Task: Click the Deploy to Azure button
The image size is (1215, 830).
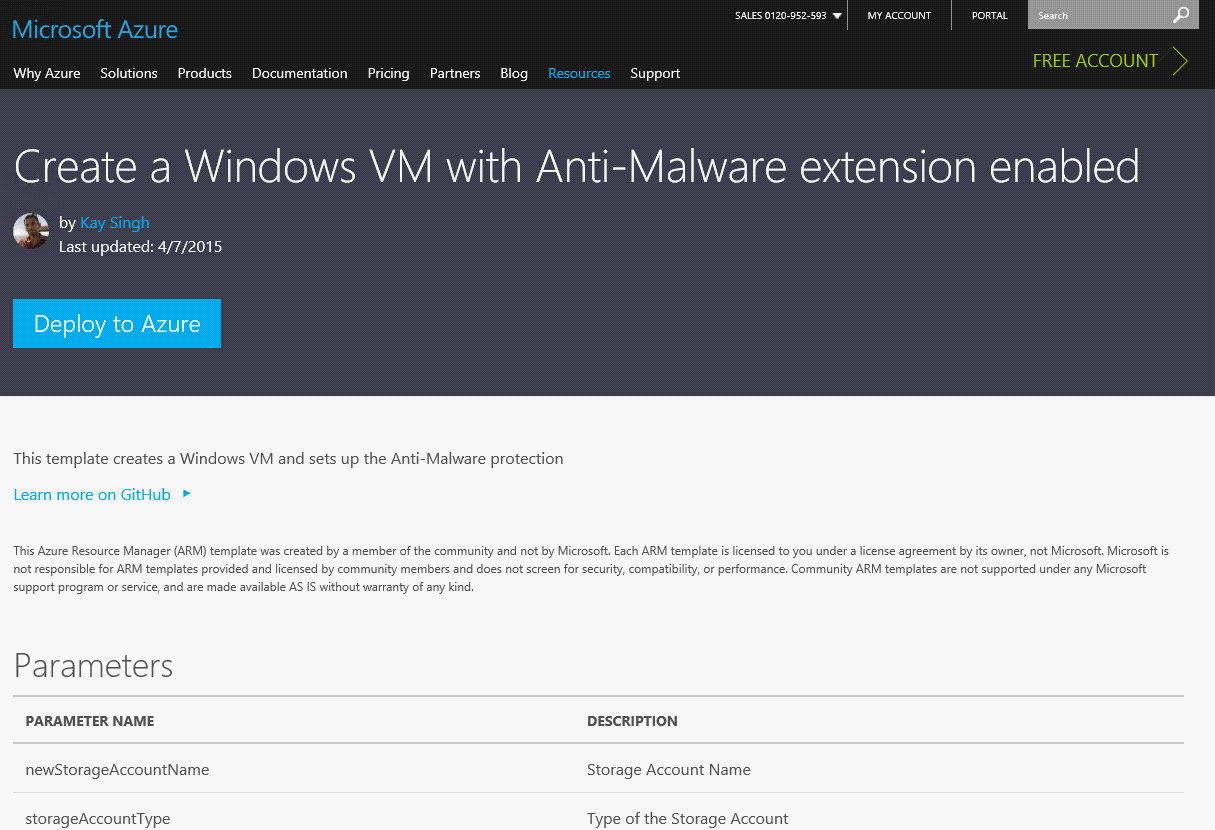Action: pyautogui.click(x=117, y=324)
